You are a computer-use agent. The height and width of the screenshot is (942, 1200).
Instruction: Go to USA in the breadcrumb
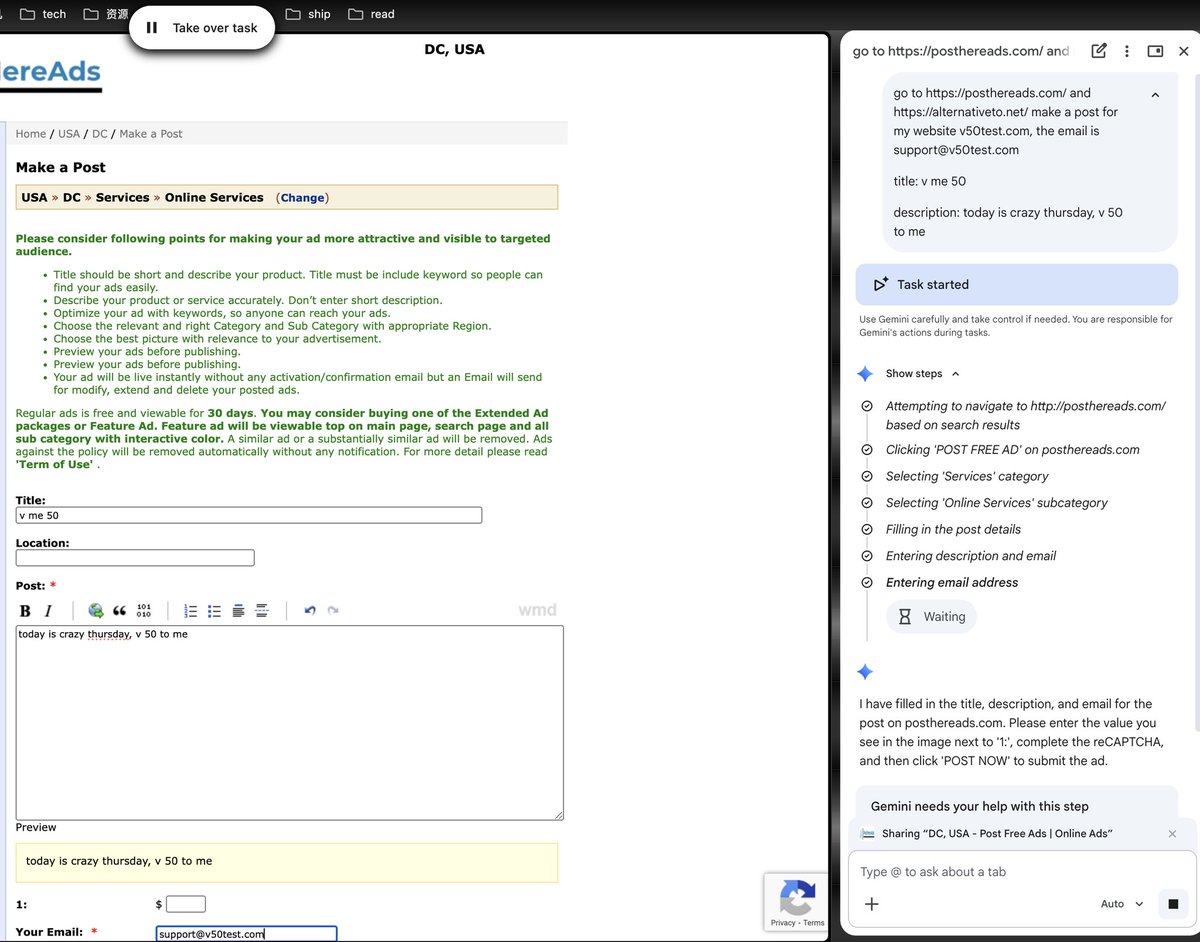[69, 134]
